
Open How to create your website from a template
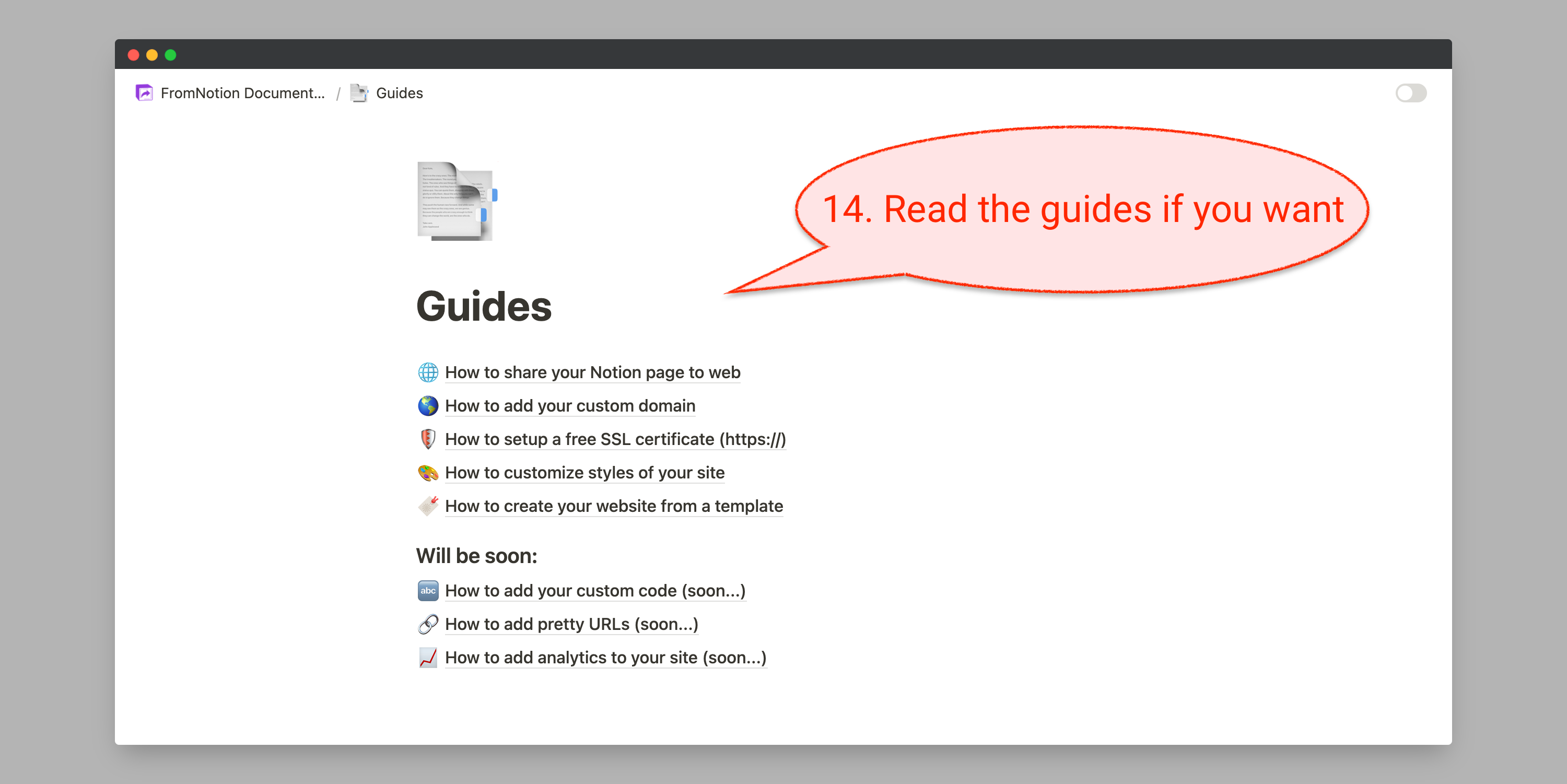(613, 506)
